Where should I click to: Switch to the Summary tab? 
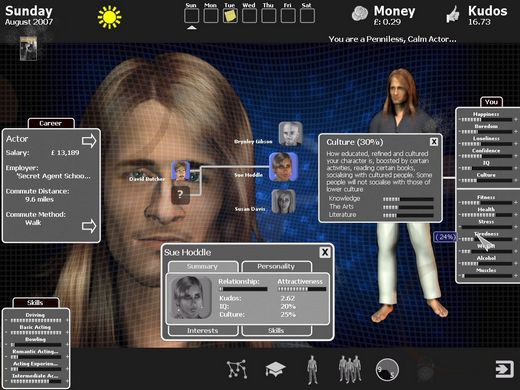coord(203,266)
